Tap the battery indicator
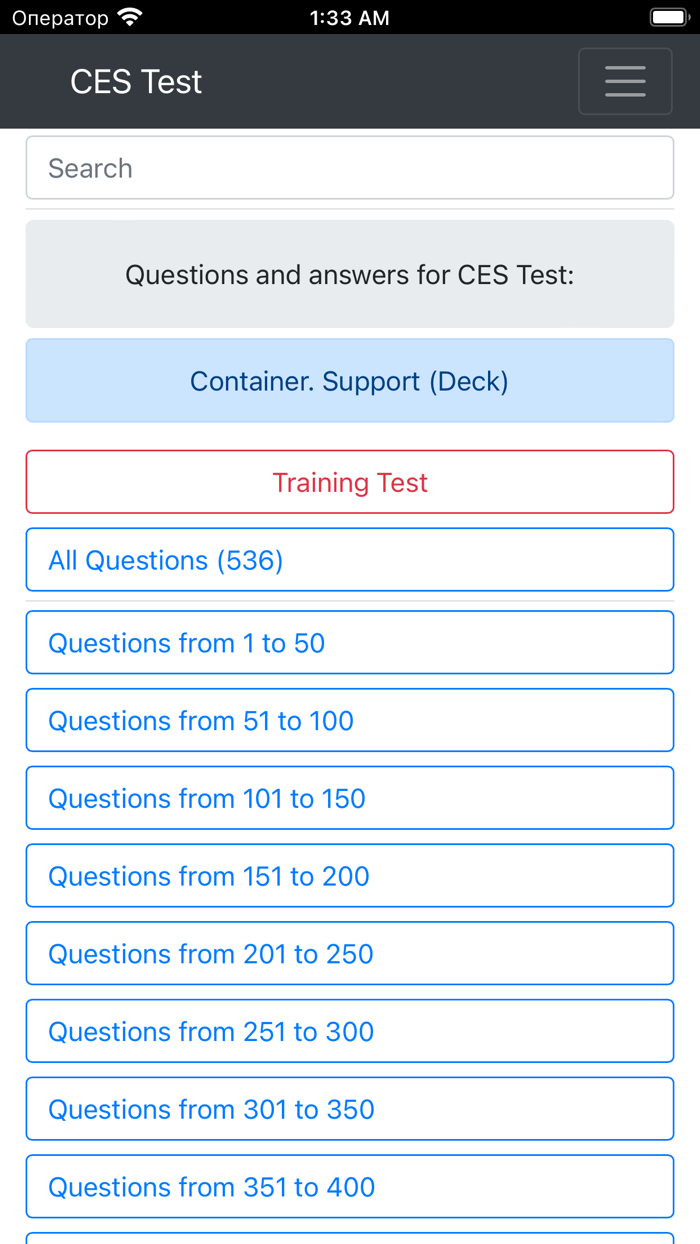This screenshot has width=700, height=1244. [668, 16]
